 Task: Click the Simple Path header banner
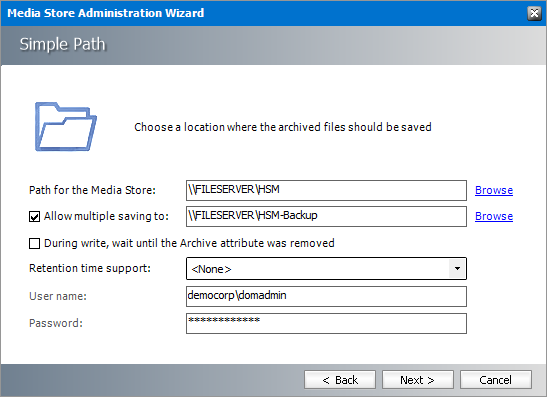coord(274,45)
